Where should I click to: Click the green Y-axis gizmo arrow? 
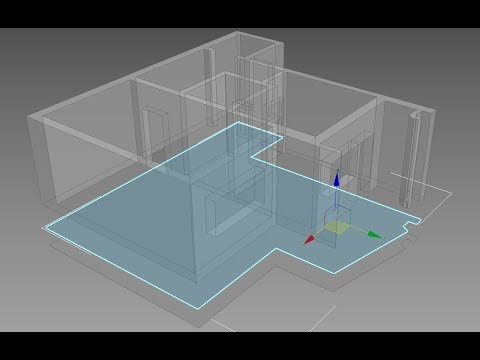pos(376,235)
